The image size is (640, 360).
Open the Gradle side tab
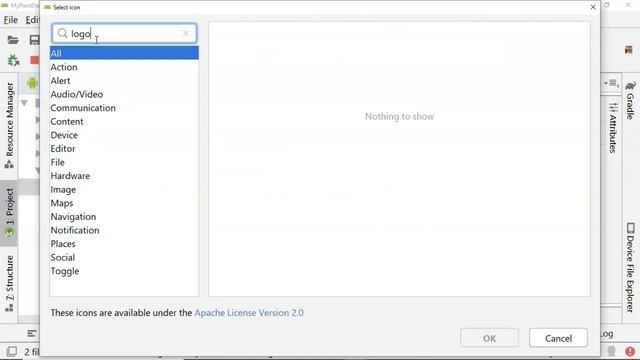631,100
